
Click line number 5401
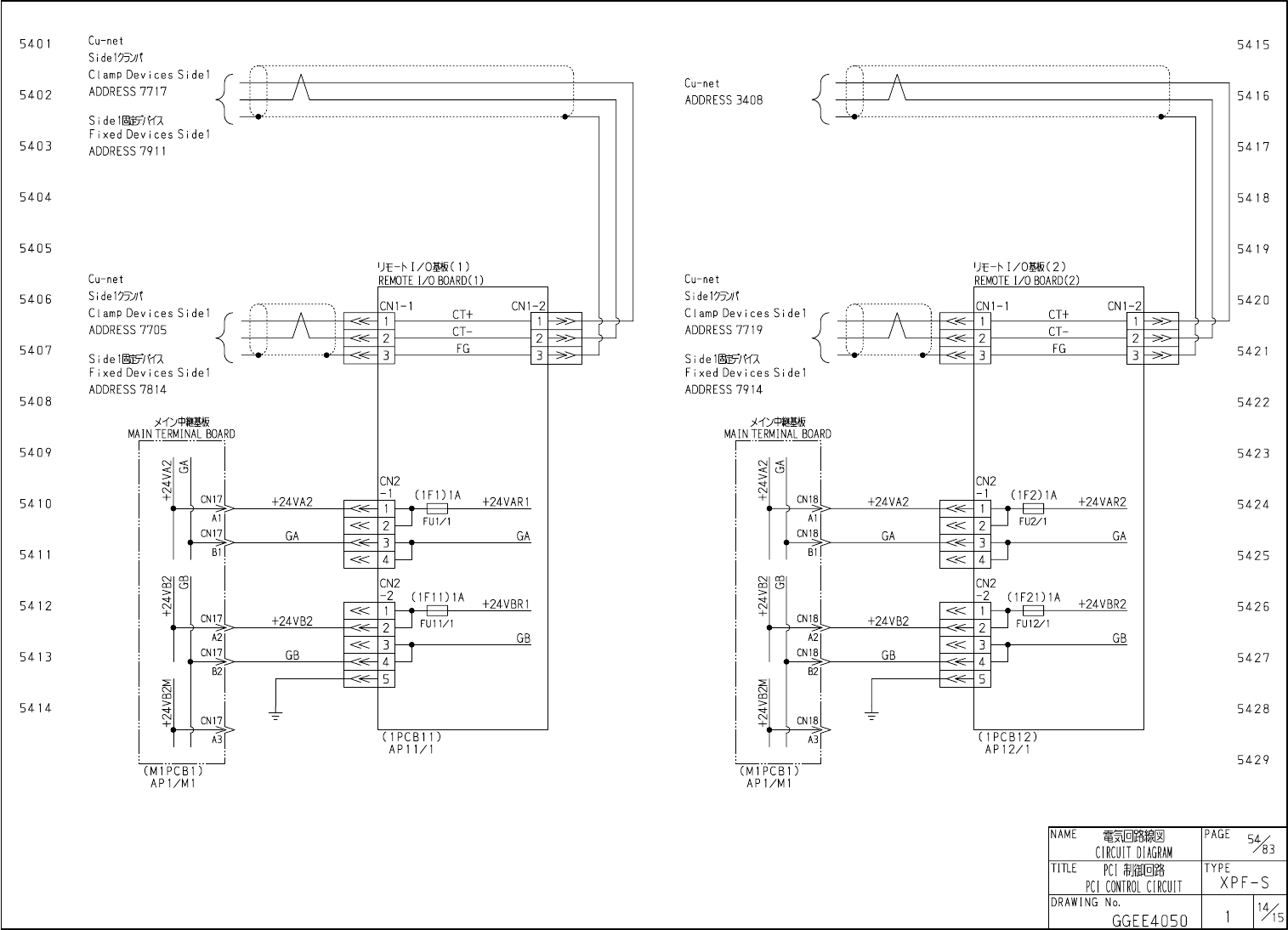coord(36,43)
